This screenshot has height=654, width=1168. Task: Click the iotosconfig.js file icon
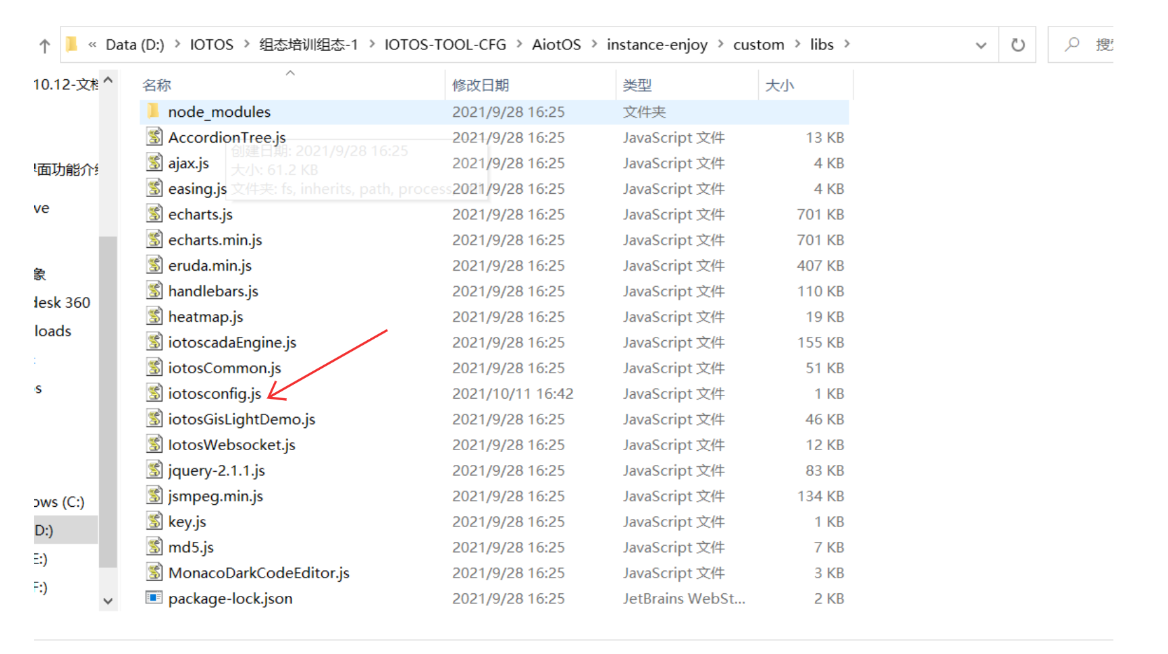point(154,393)
